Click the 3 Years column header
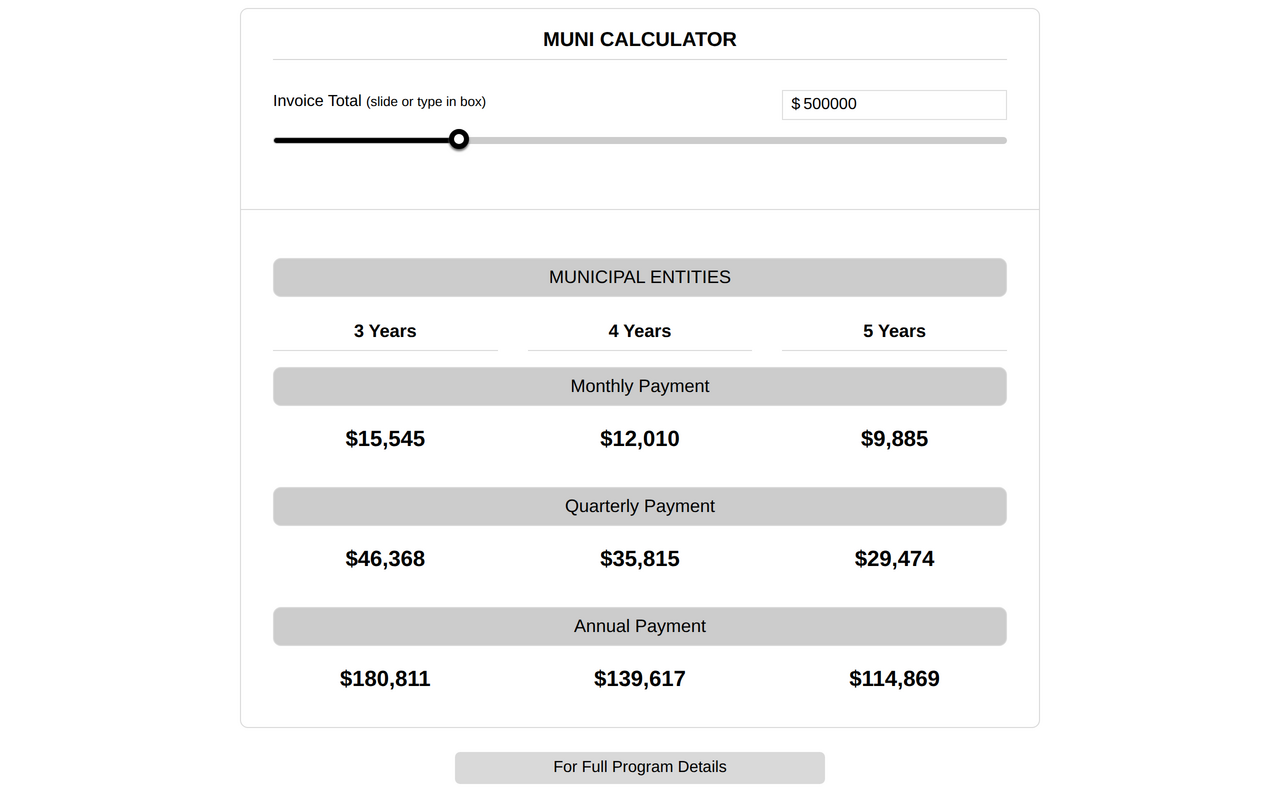The height and width of the screenshot is (800, 1280). (x=385, y=330)
